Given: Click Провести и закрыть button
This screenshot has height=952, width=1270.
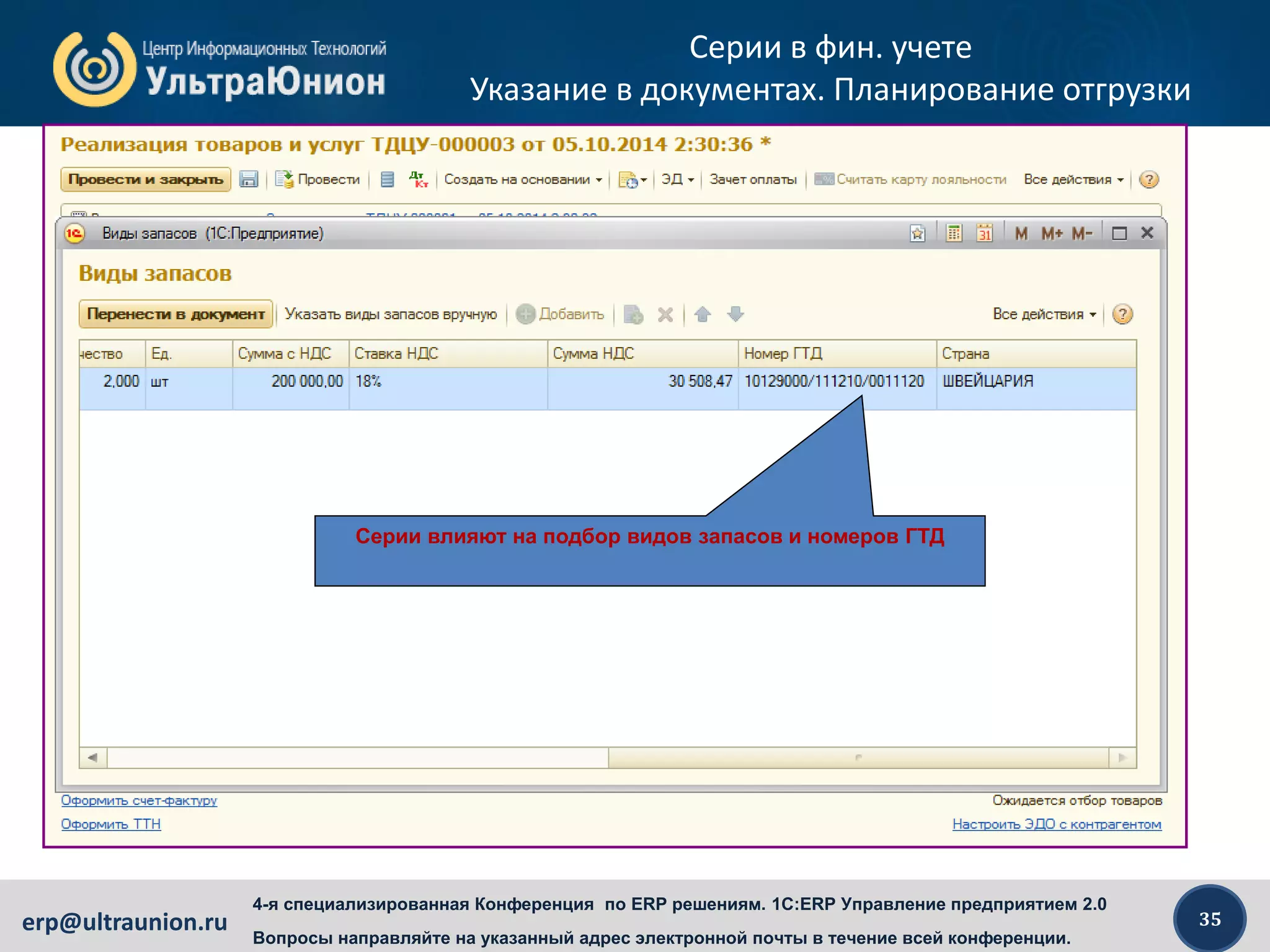Looking at the screenshot, I should point(146,180).
